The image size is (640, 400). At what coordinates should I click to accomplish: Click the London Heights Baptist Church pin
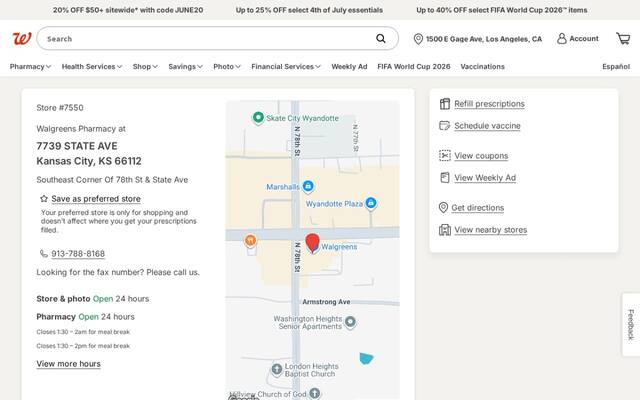pos(277,369)
